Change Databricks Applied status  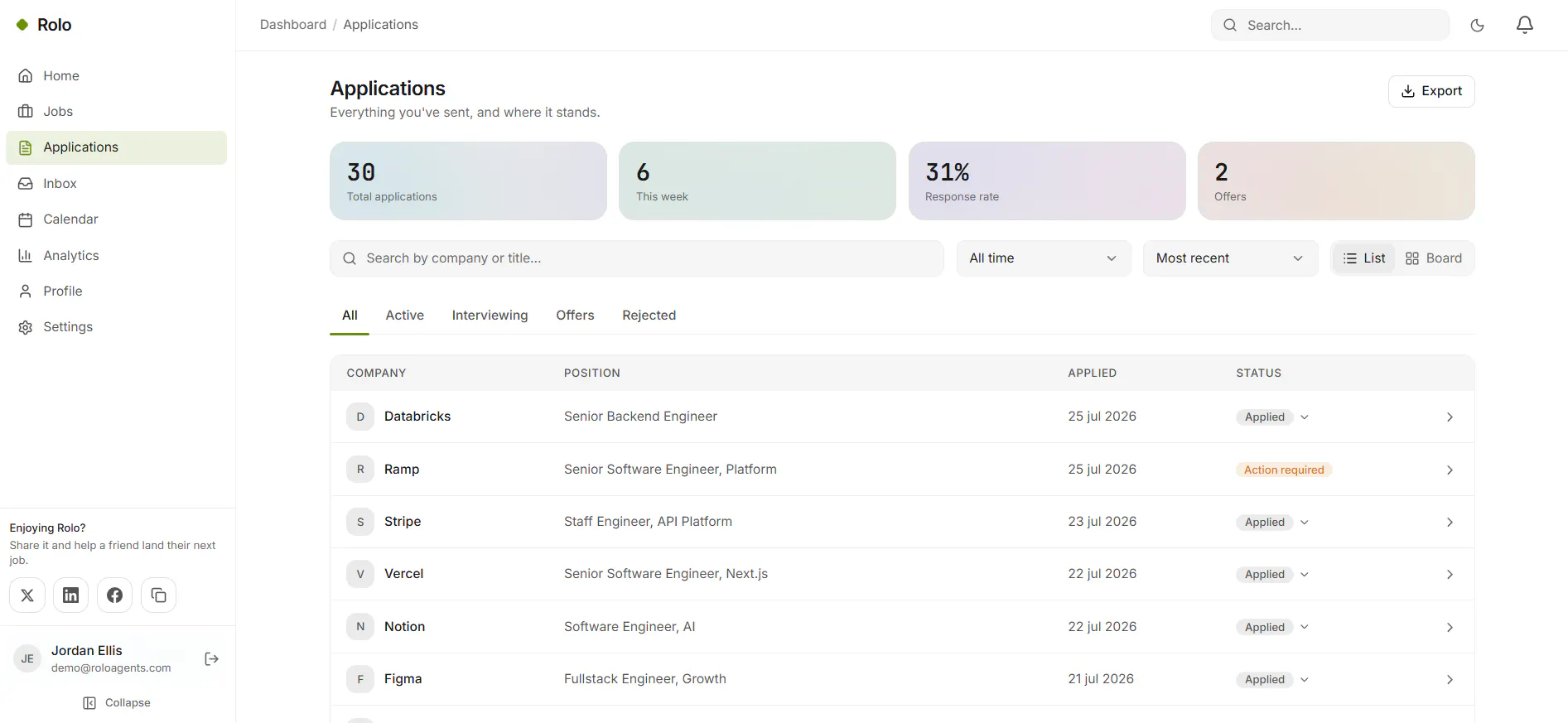click(1273, 417)
